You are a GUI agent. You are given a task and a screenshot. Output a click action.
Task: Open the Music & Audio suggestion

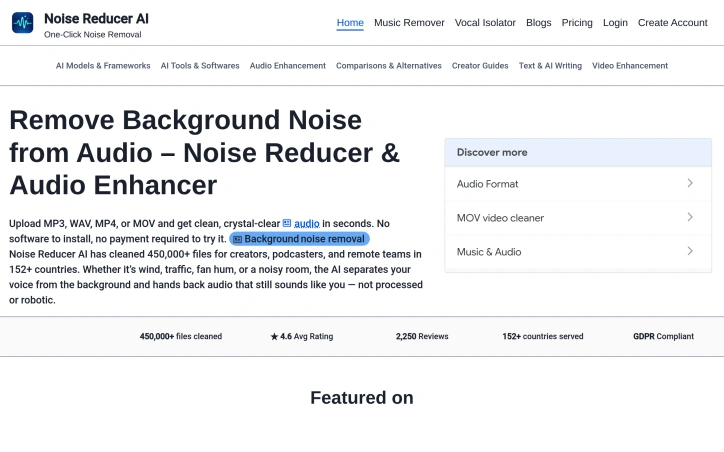point(578,252)
